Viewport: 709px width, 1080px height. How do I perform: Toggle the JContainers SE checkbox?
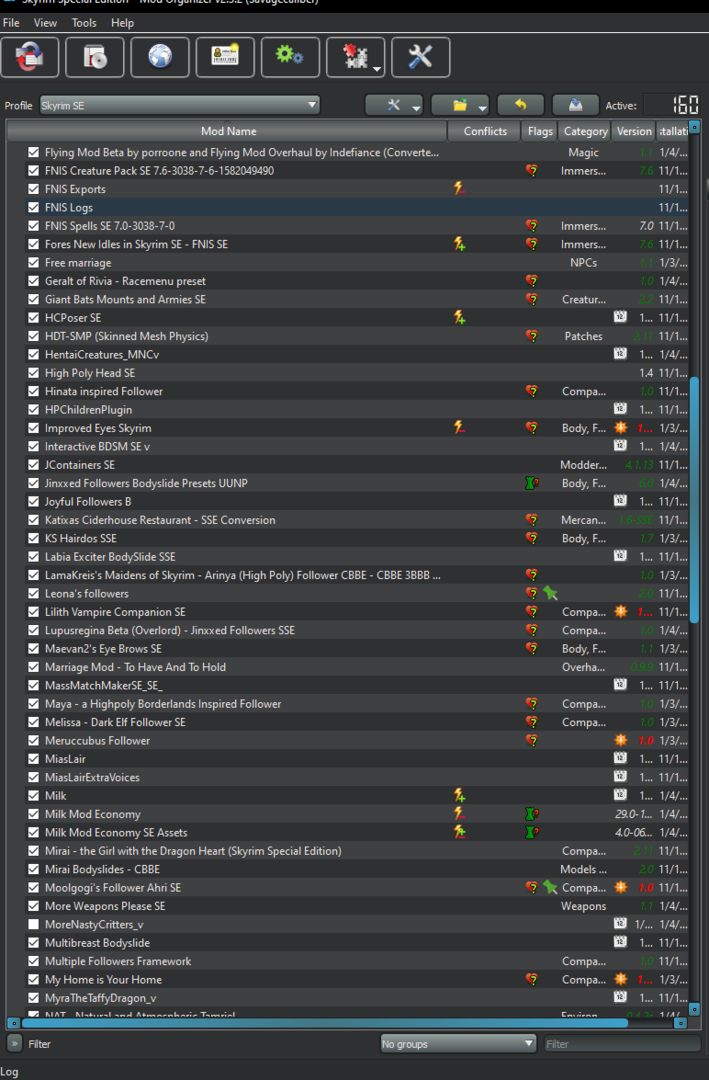33,464
